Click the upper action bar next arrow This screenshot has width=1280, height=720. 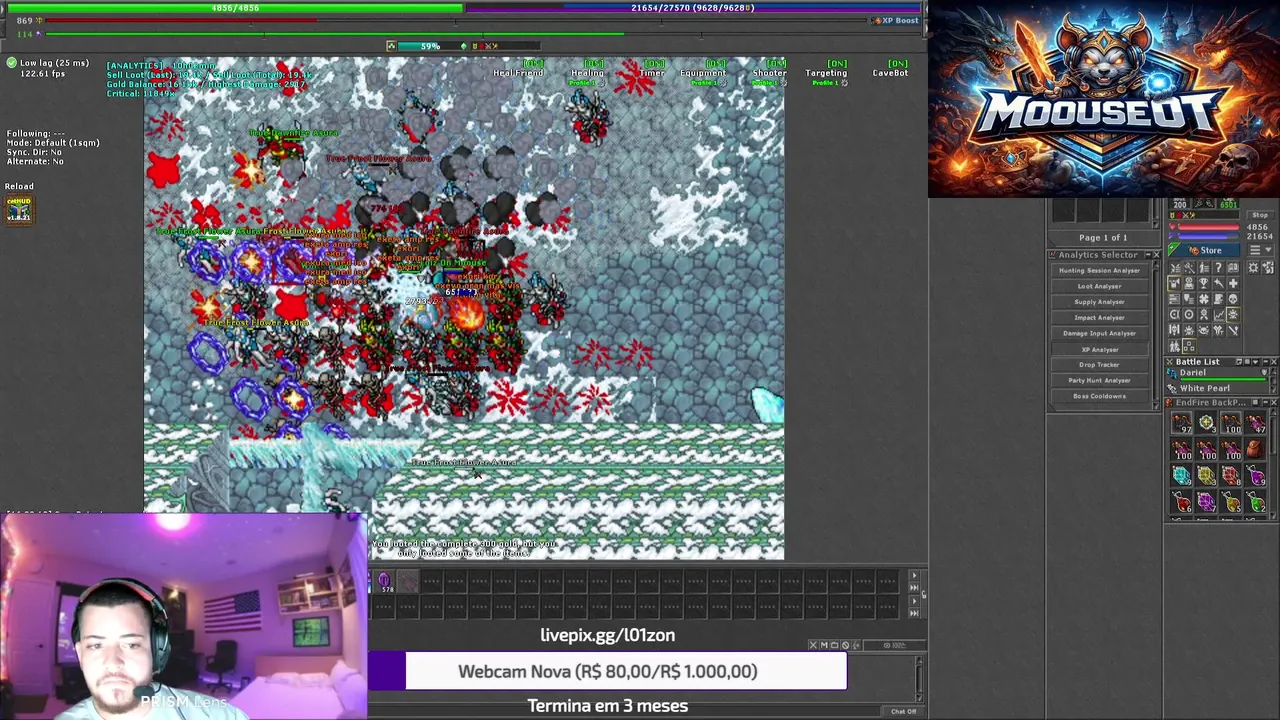click(x=914, y=576)
